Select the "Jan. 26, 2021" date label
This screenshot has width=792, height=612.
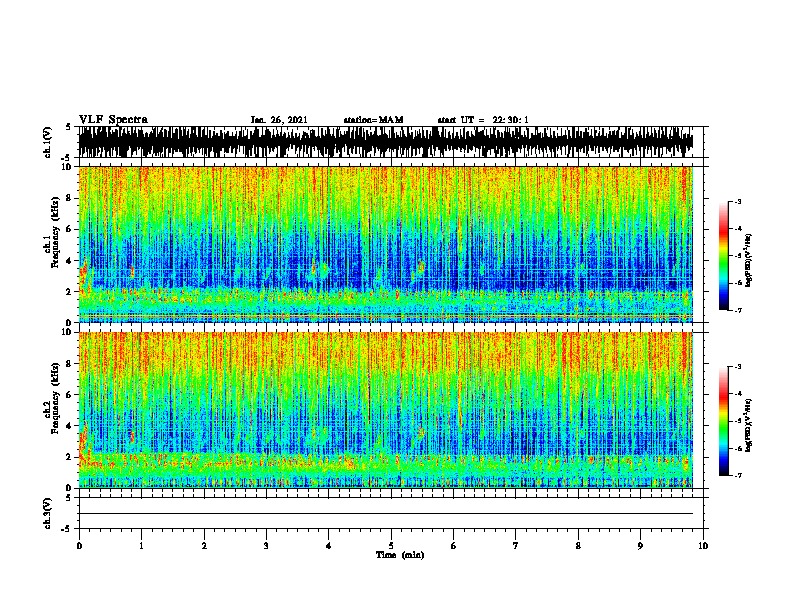pyautogui.click(x=279, y=120)
